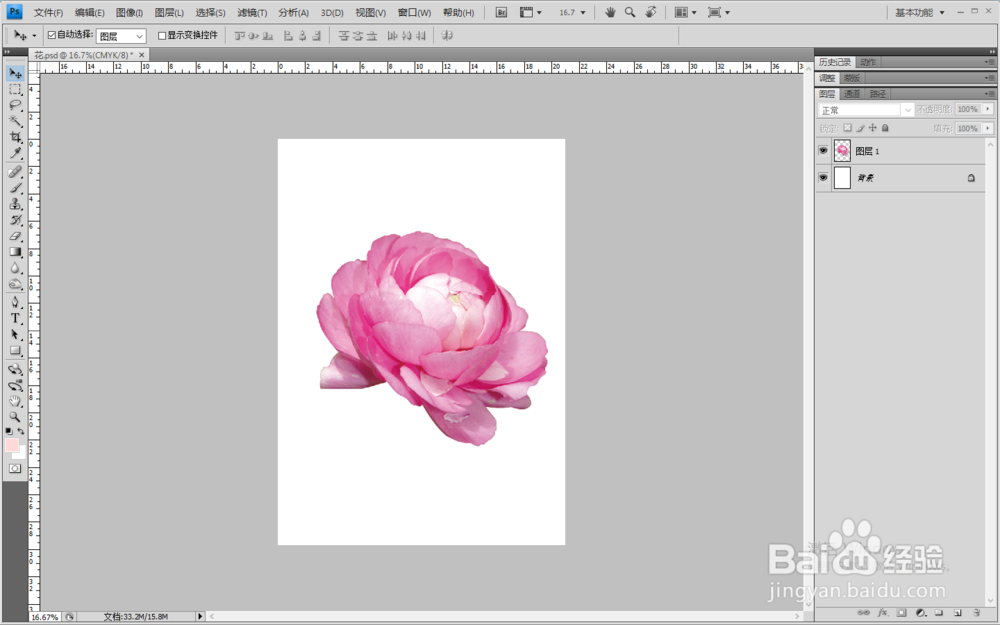Switch to the 路径 tab
1000x625 pixels.
click(878, 94)
